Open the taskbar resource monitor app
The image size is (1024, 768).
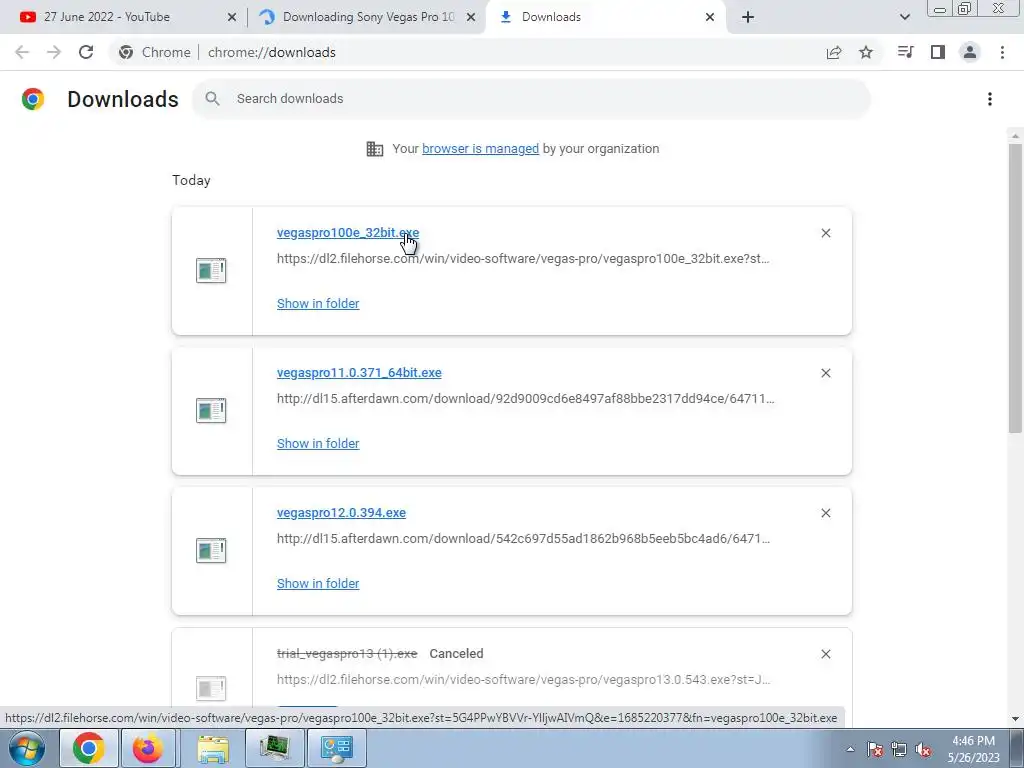(275, 748)
